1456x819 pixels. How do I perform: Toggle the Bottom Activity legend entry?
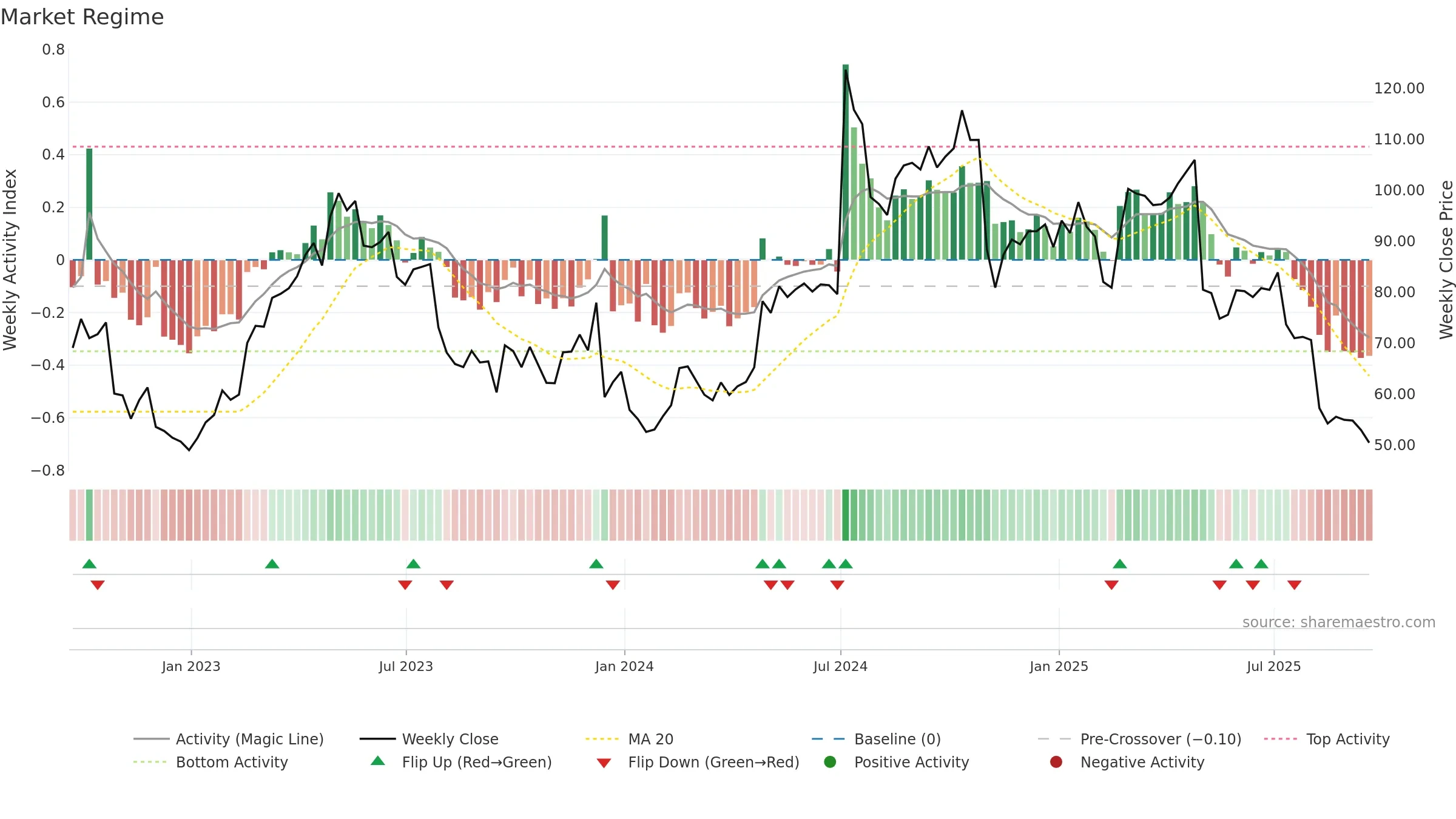211,762
